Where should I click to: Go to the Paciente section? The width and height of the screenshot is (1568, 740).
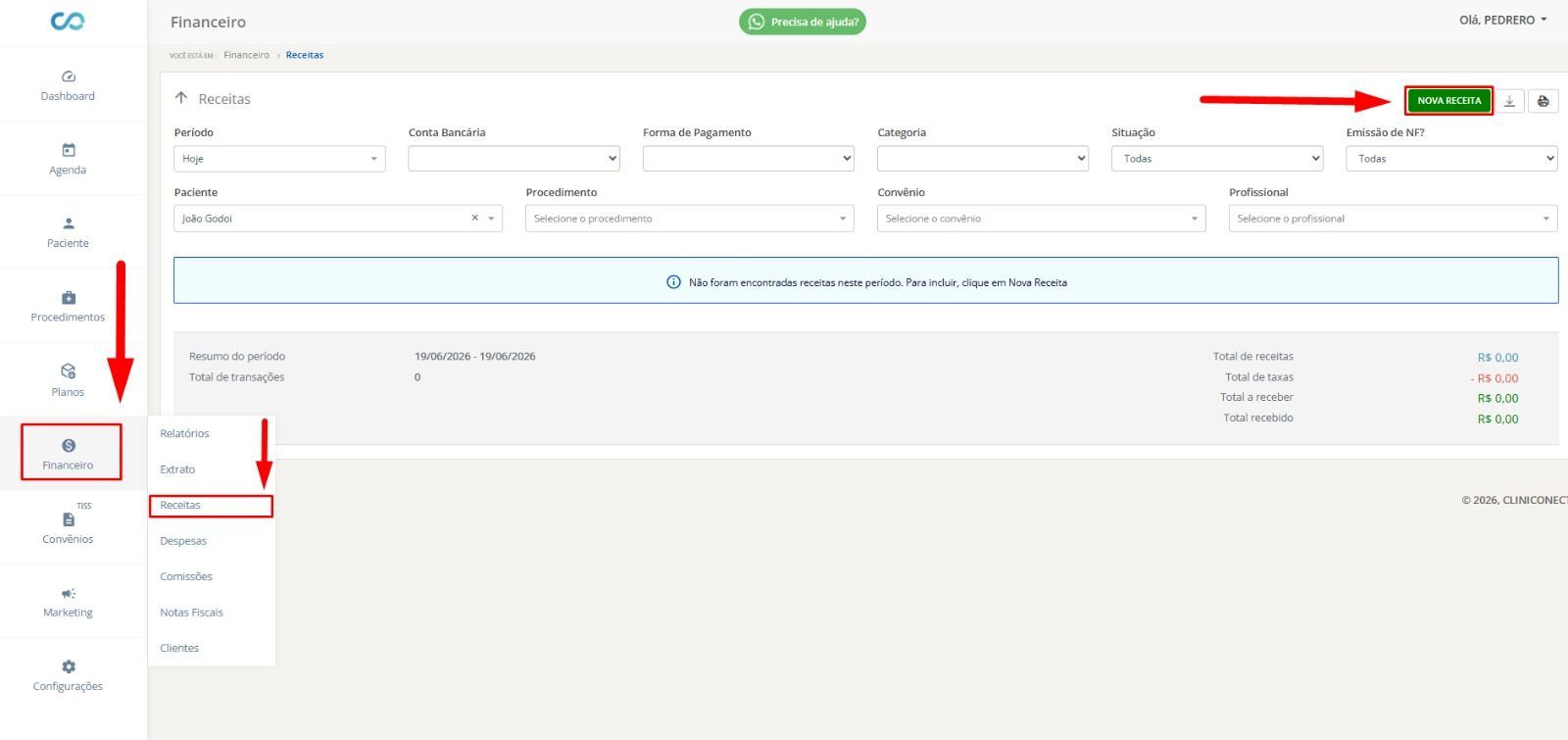(x=68, y=232)
